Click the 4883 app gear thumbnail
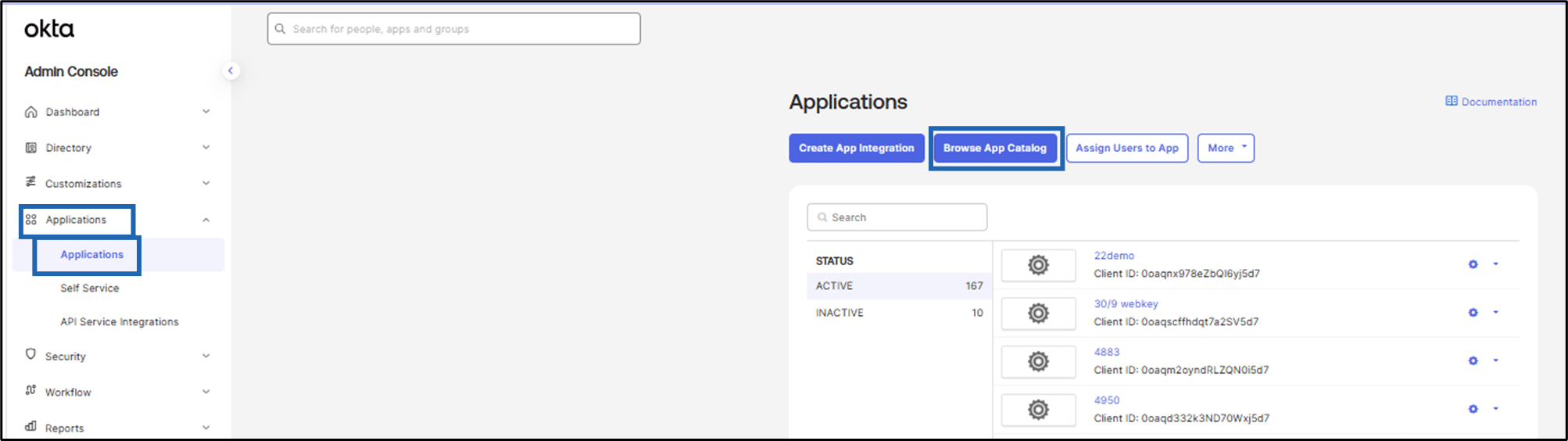This screenshot has height=441, width=1568. coord(1038,362)
